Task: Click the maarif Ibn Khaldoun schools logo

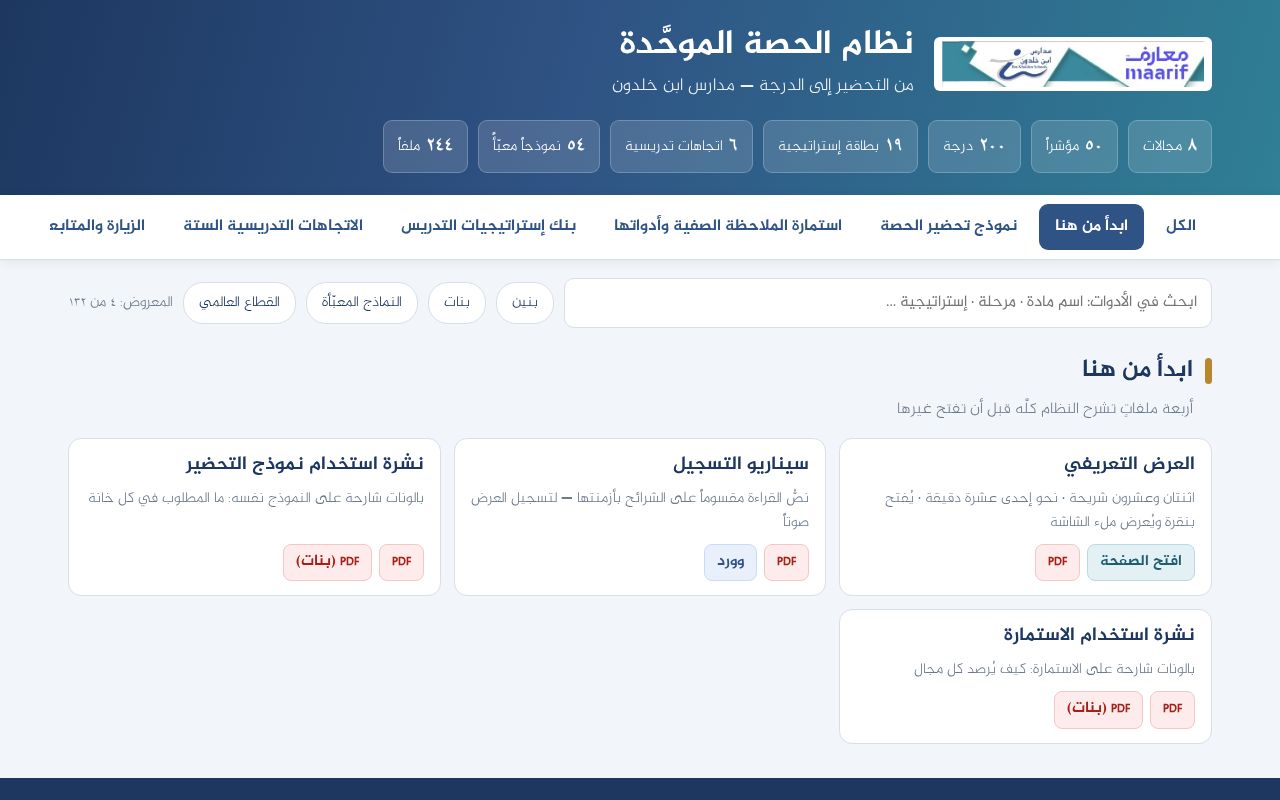Action: (x=1073, y=64)
